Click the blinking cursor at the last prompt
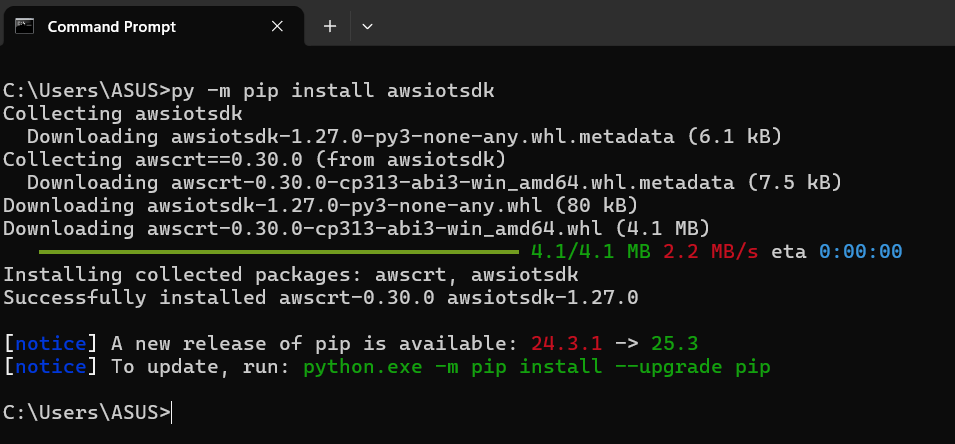 (174, 412)
